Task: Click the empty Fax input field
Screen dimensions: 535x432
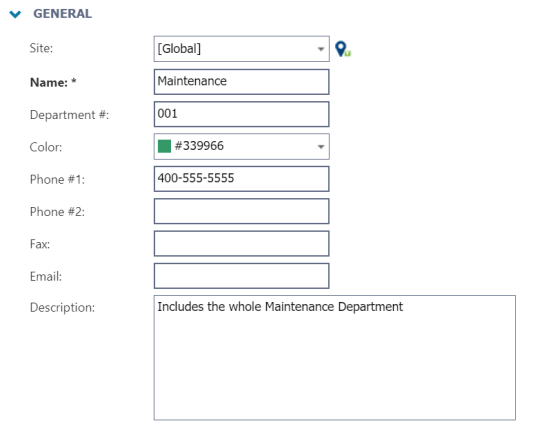Action: (242, 244)
